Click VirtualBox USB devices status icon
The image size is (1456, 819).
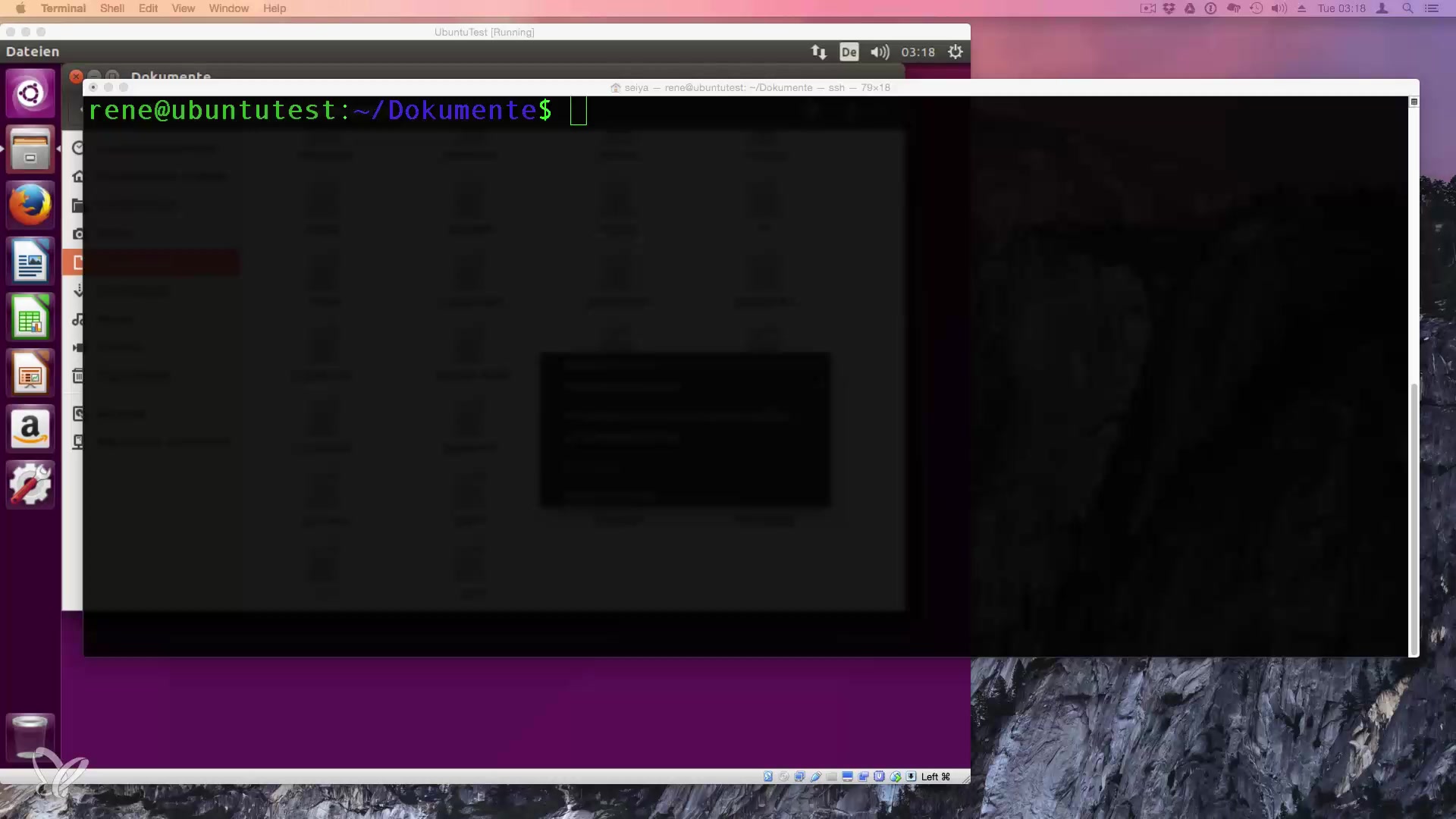[816, 777]
